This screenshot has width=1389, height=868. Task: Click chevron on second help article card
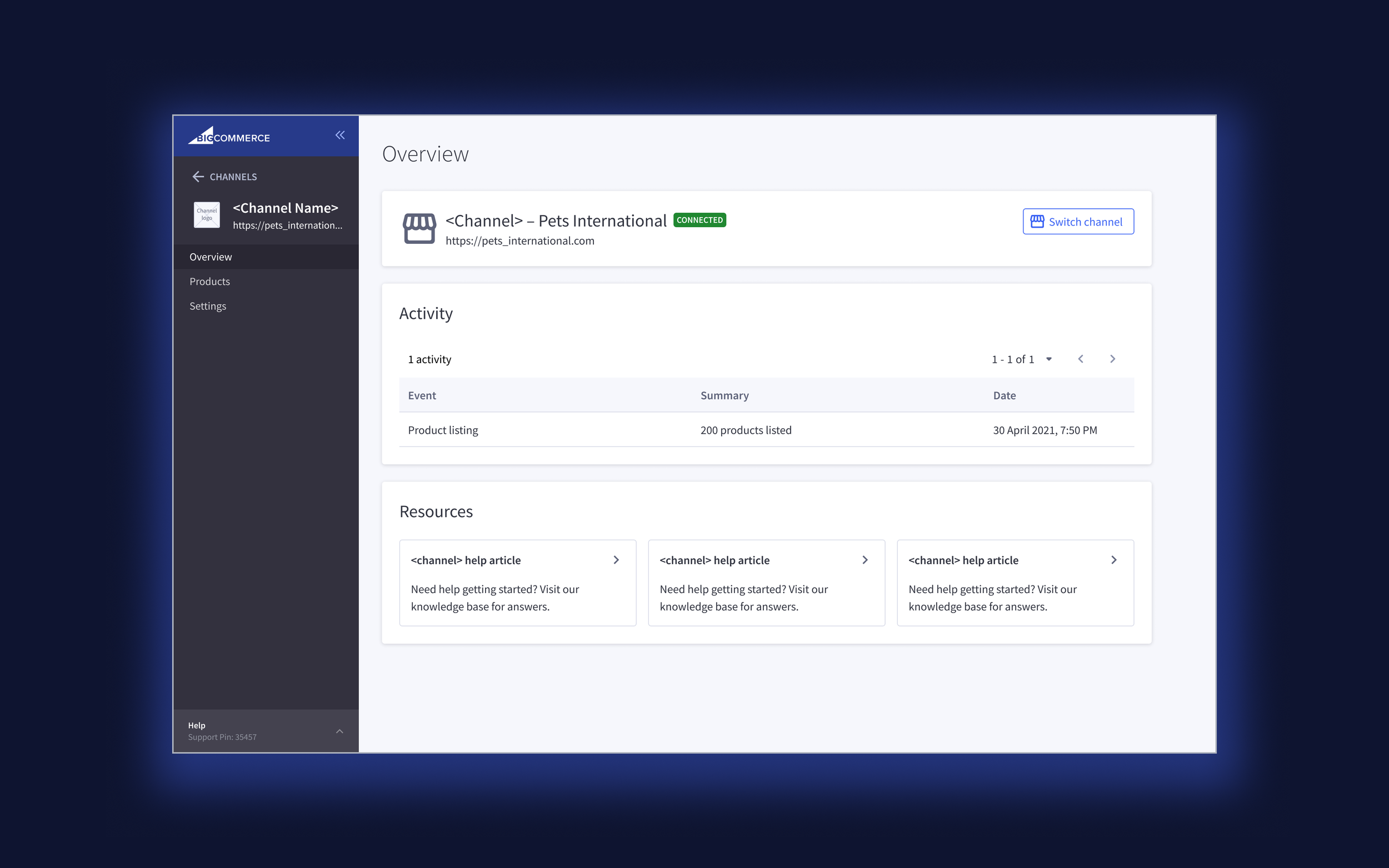(x=865, y=560)
